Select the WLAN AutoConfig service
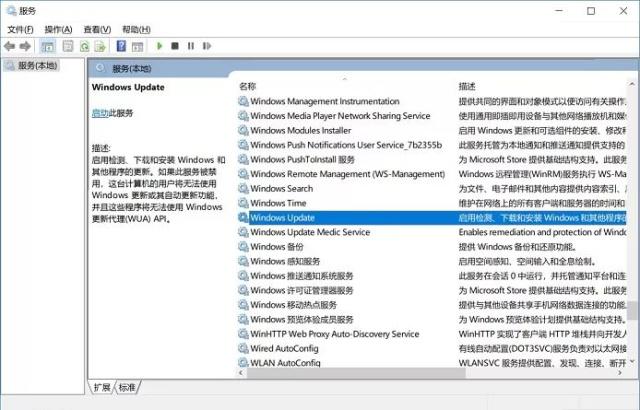The image size is (640, 410). 285,363
